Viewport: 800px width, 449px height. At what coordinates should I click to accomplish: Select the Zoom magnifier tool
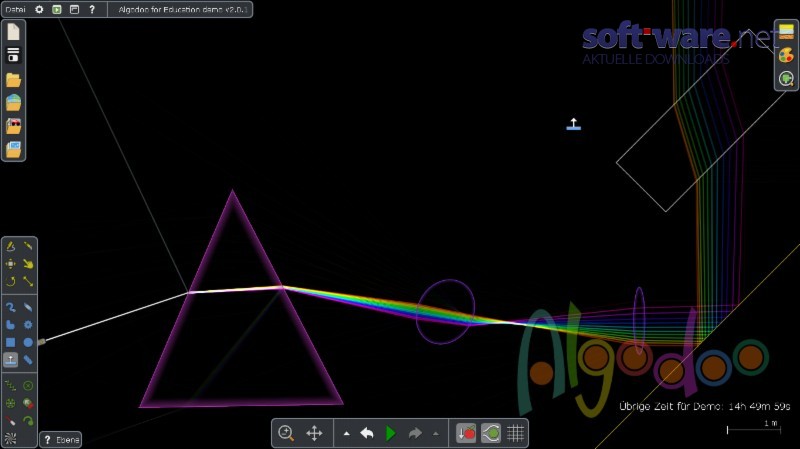[x=286, y=433]
